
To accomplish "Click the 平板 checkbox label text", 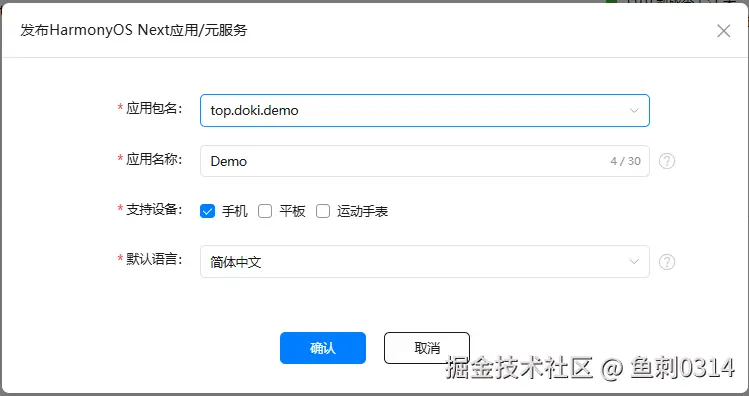I will pyautogui.click(x=292, y=211).
